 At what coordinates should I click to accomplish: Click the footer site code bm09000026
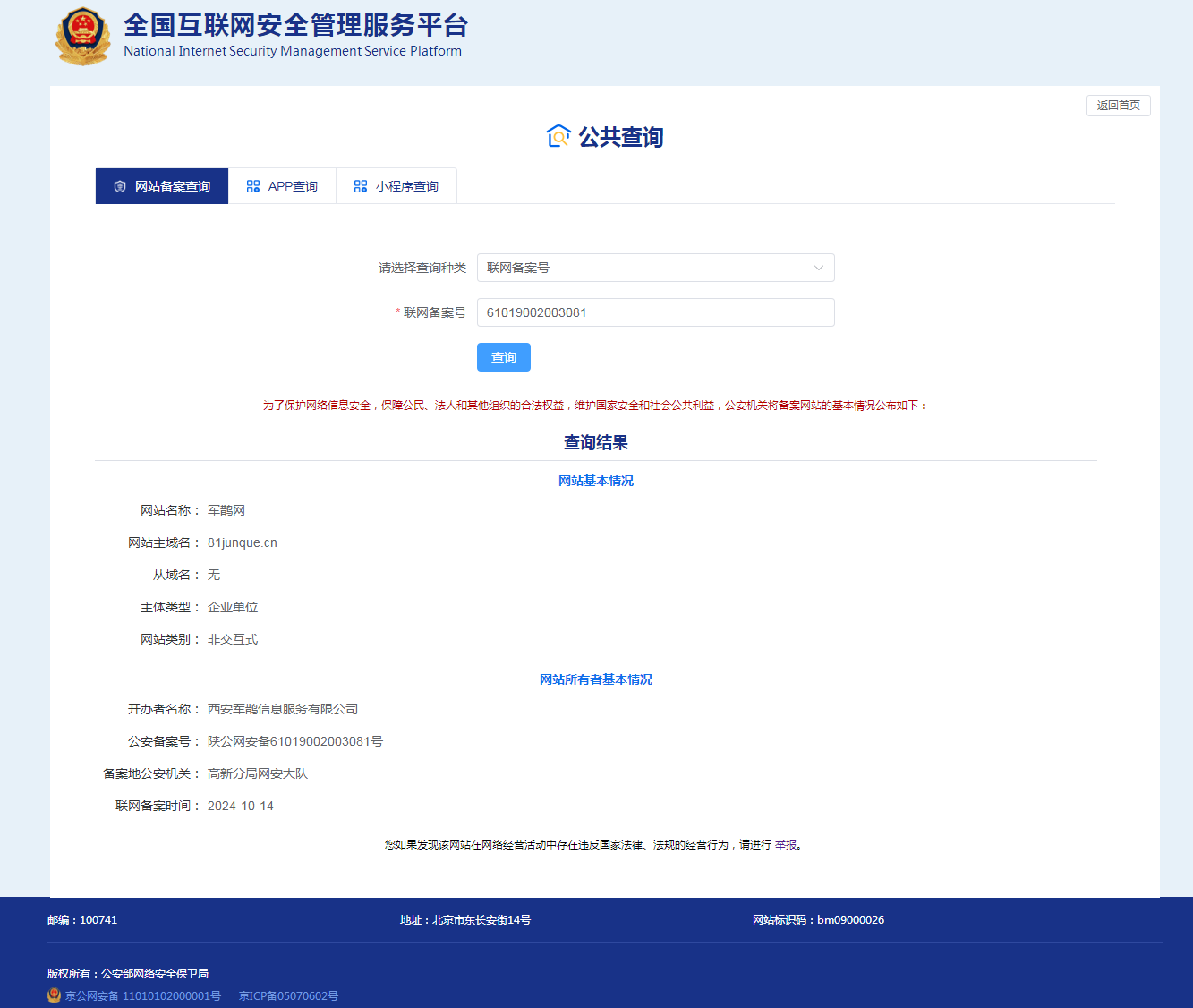point(850,920)
